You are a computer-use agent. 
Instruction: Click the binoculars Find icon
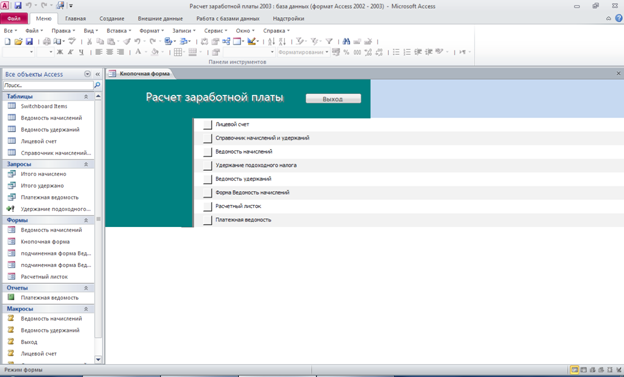[x=346, y=41]
